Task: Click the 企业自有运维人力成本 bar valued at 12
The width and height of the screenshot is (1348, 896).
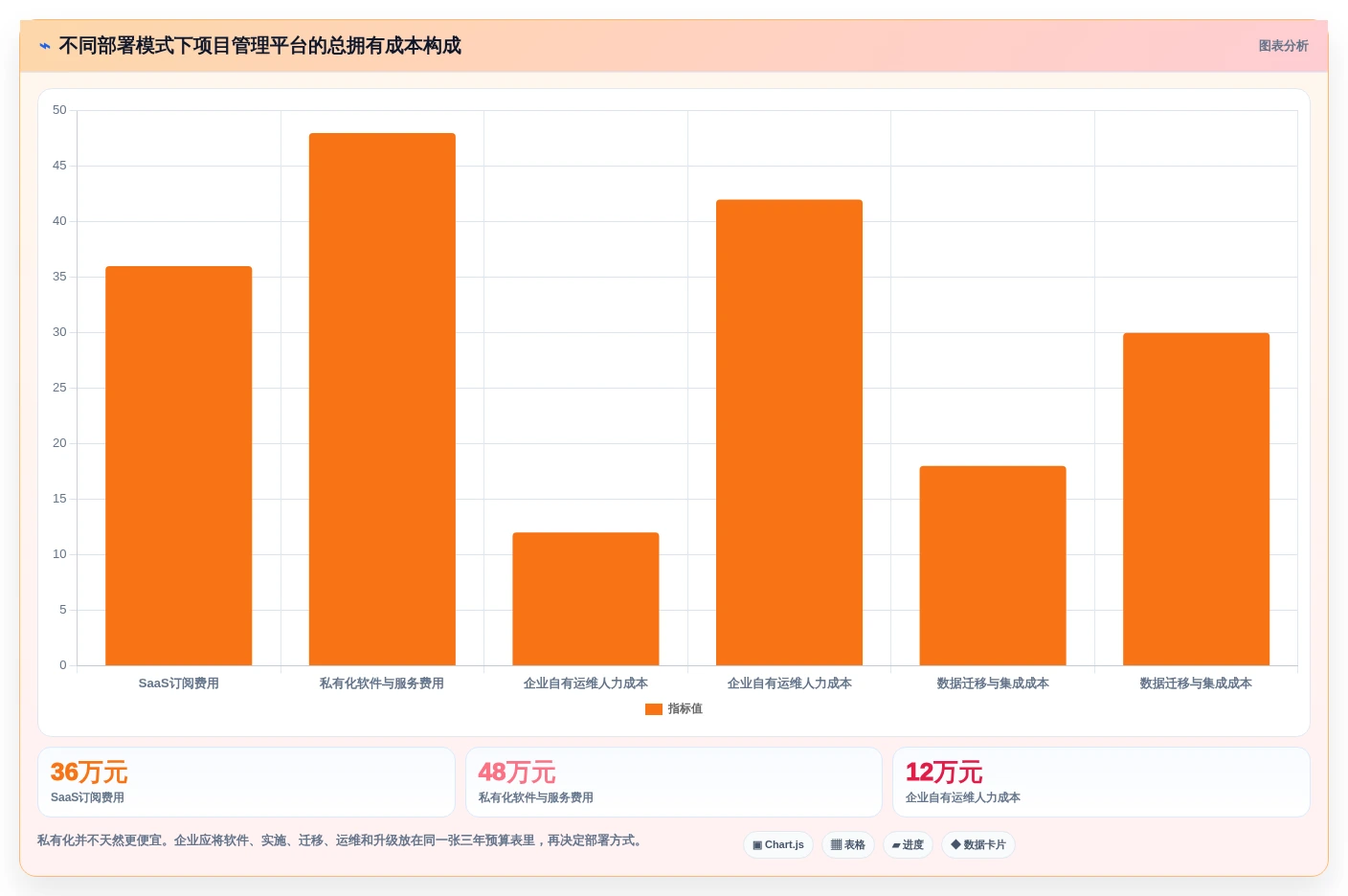Action: pos(586,598)
